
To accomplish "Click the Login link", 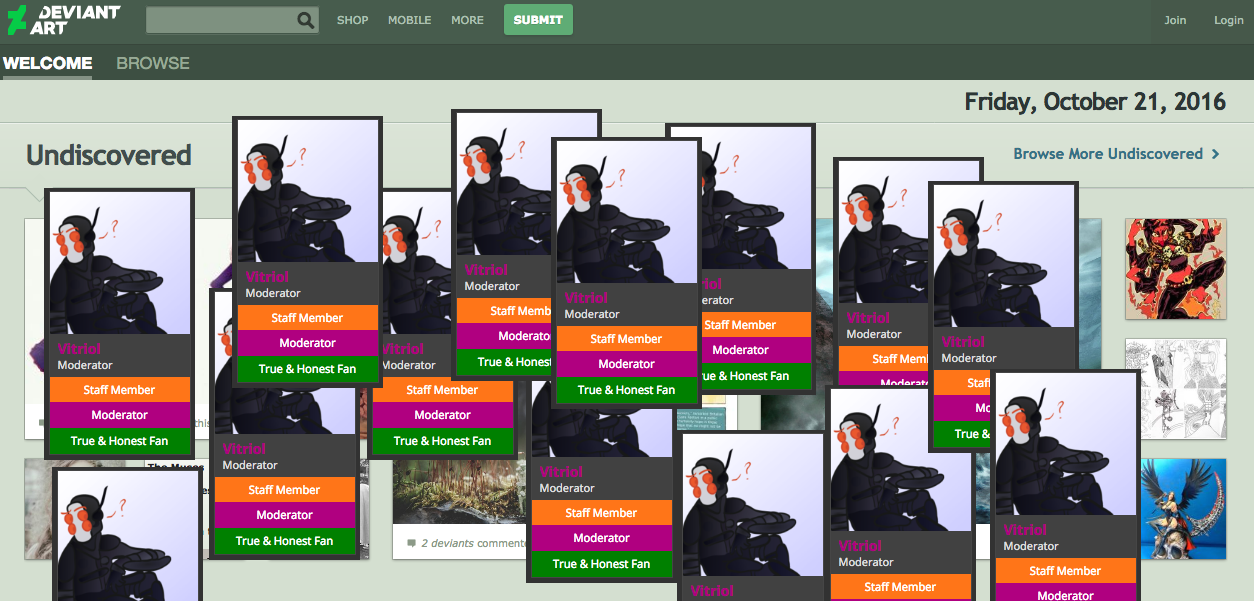I will pos(1229,20).
